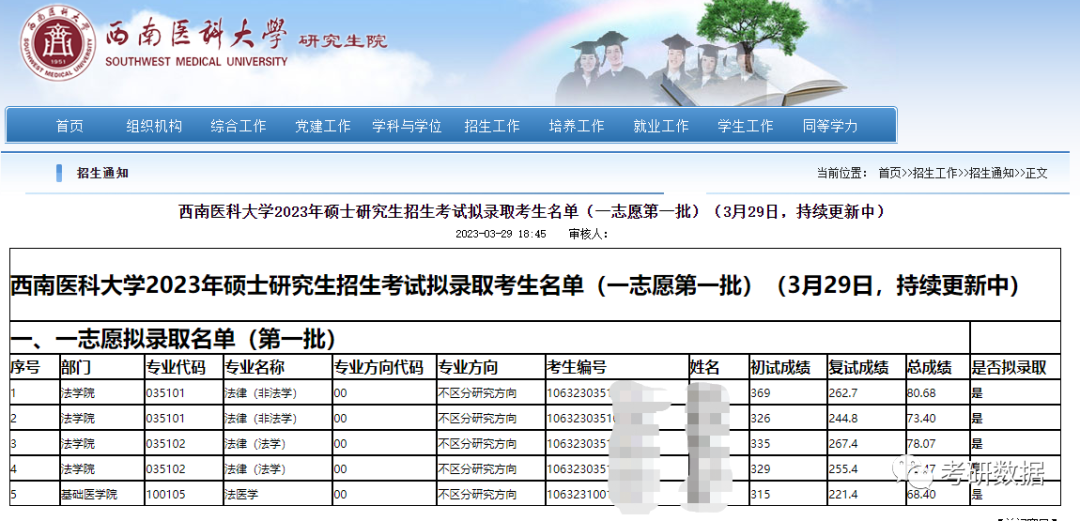Click 法律（非法学） in row 2
This screenshot has width=1080, height=521.
261,418
